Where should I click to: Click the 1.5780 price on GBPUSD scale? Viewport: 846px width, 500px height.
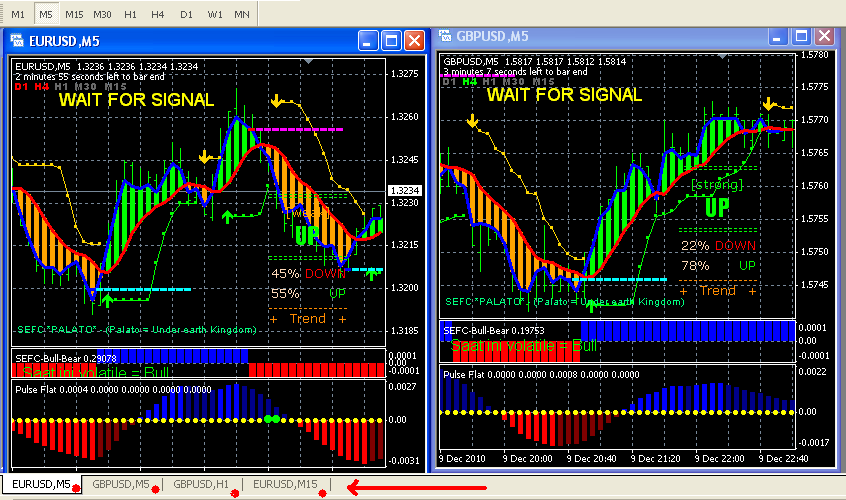[x=815, y=55]
